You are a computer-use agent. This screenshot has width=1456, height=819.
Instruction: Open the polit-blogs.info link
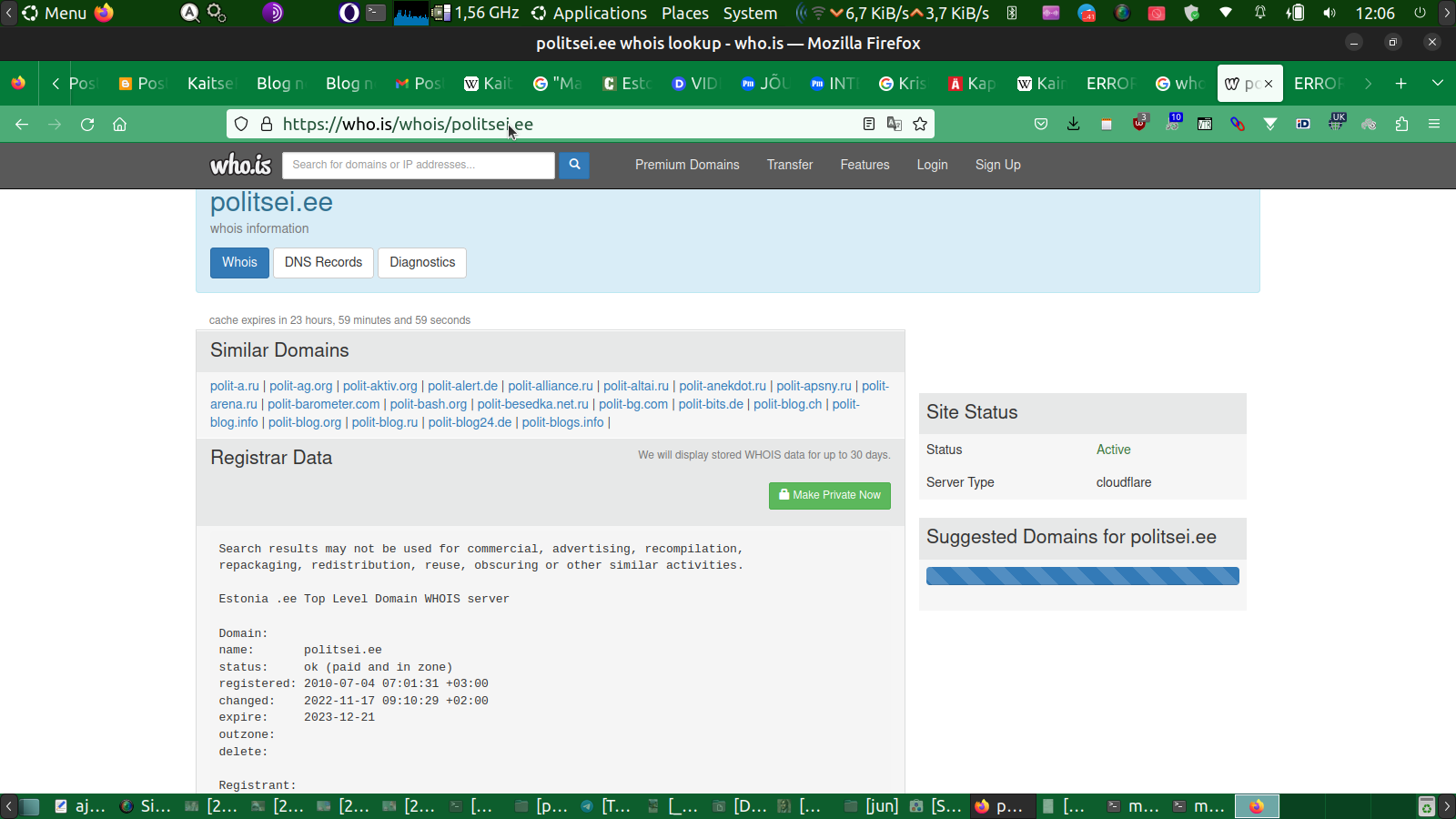pos(562,422)
